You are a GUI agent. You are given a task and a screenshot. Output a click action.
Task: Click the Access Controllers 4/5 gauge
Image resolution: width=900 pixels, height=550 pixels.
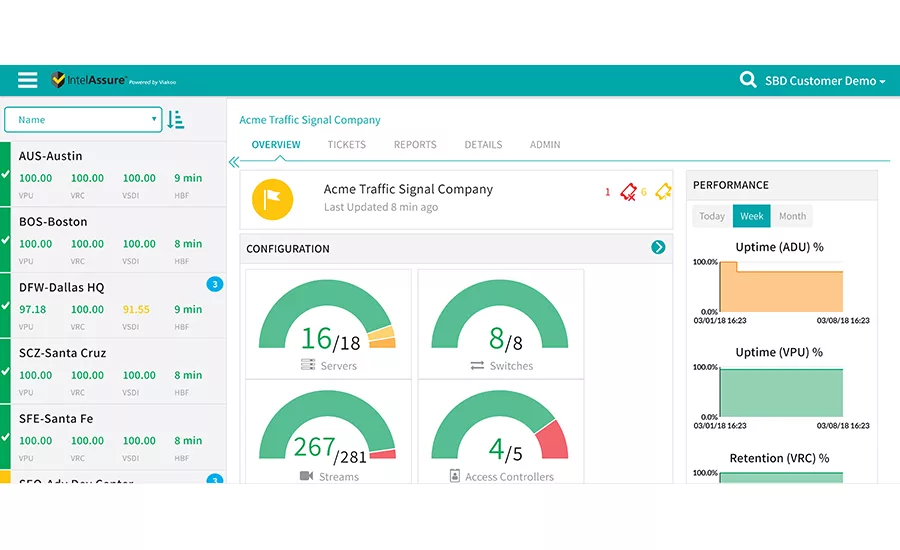[x=500, y=426]
